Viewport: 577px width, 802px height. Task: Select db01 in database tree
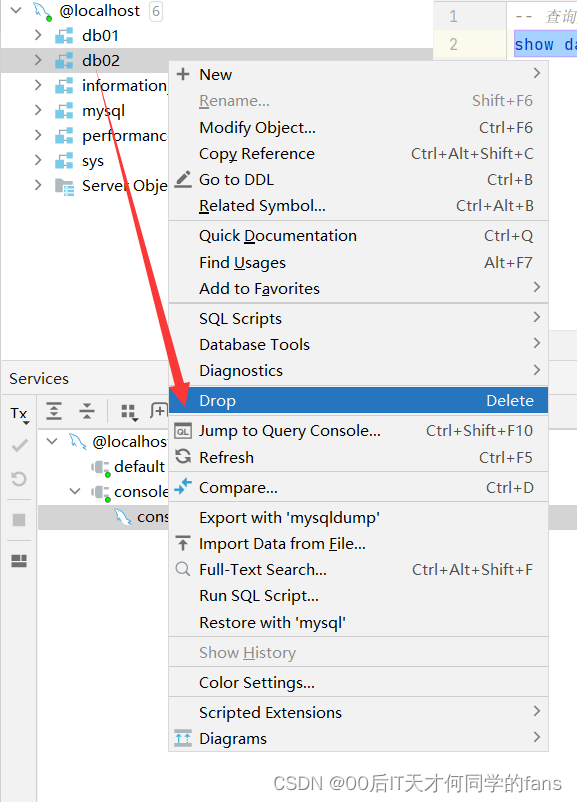100,35
